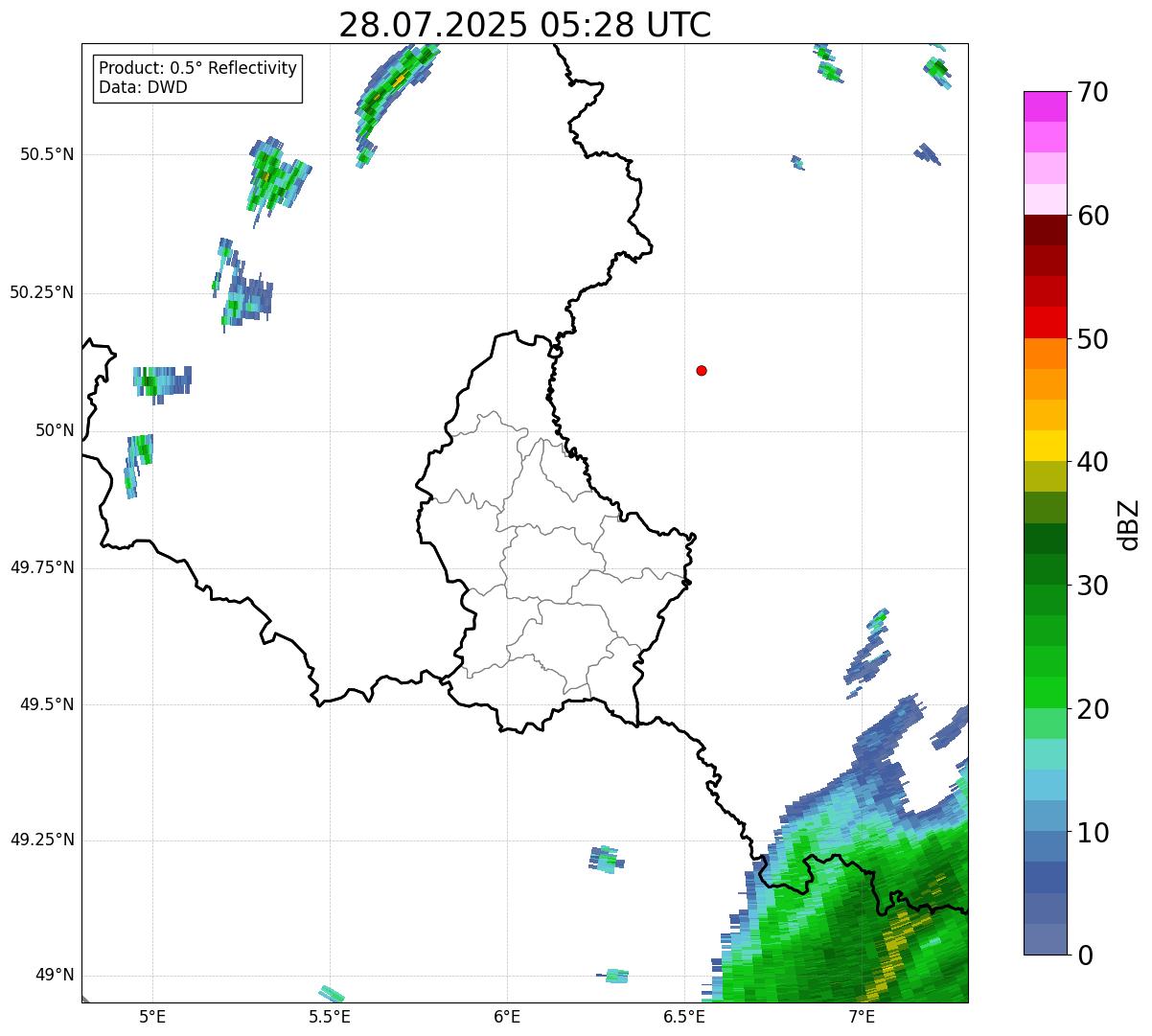
Task: Click the 50.5°N latitude label
Action: point(46,154)
